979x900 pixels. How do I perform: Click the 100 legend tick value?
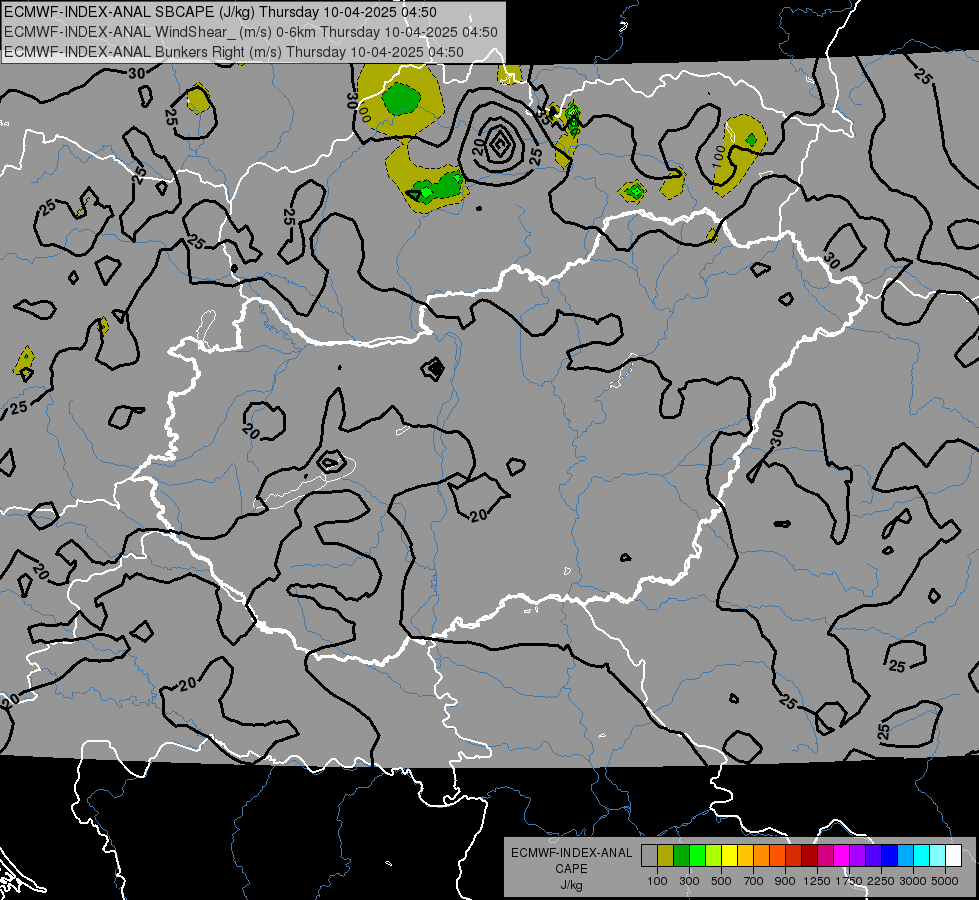[x=657, y=881]
